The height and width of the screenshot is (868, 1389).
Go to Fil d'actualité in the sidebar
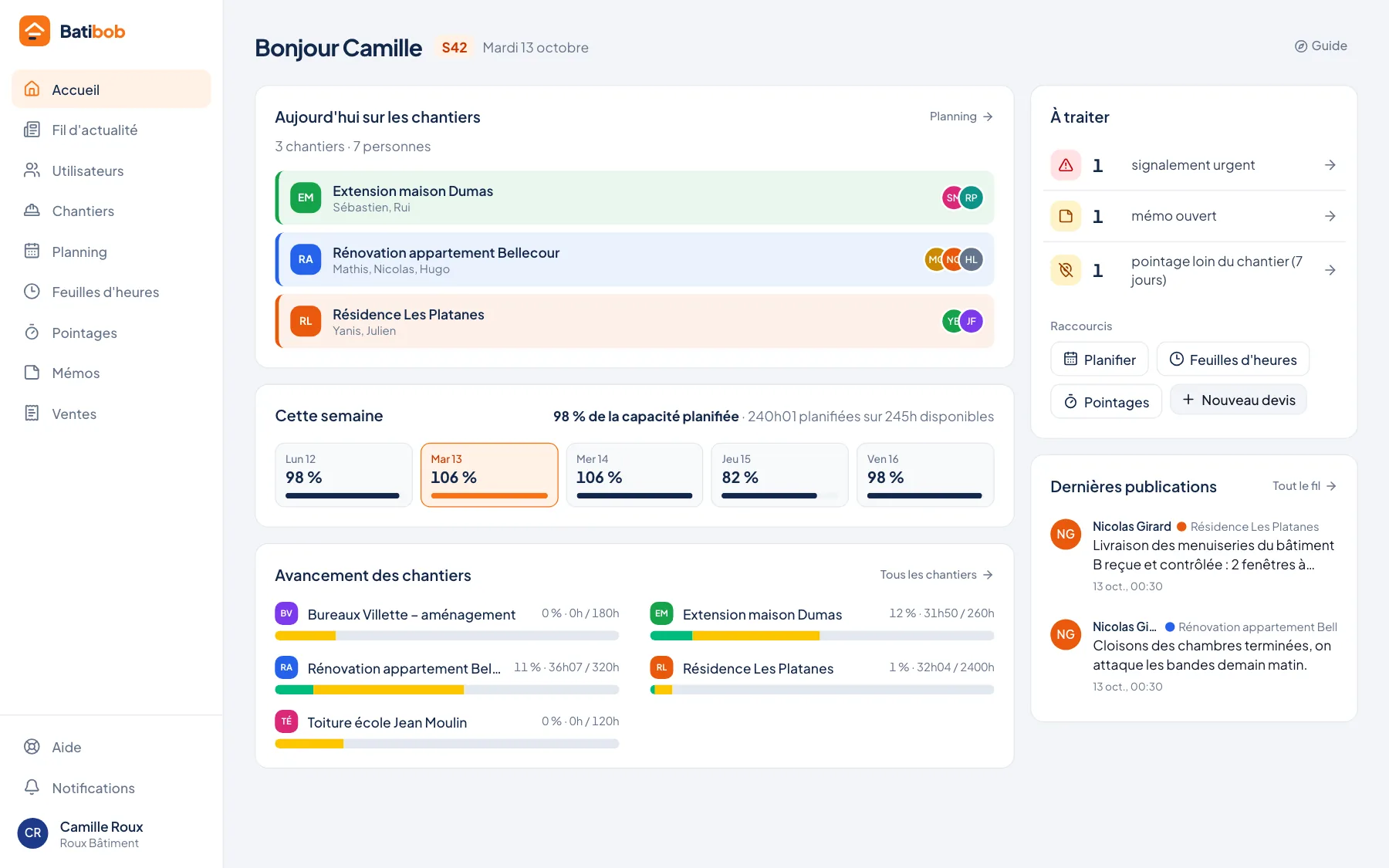(x=111, y=130)
